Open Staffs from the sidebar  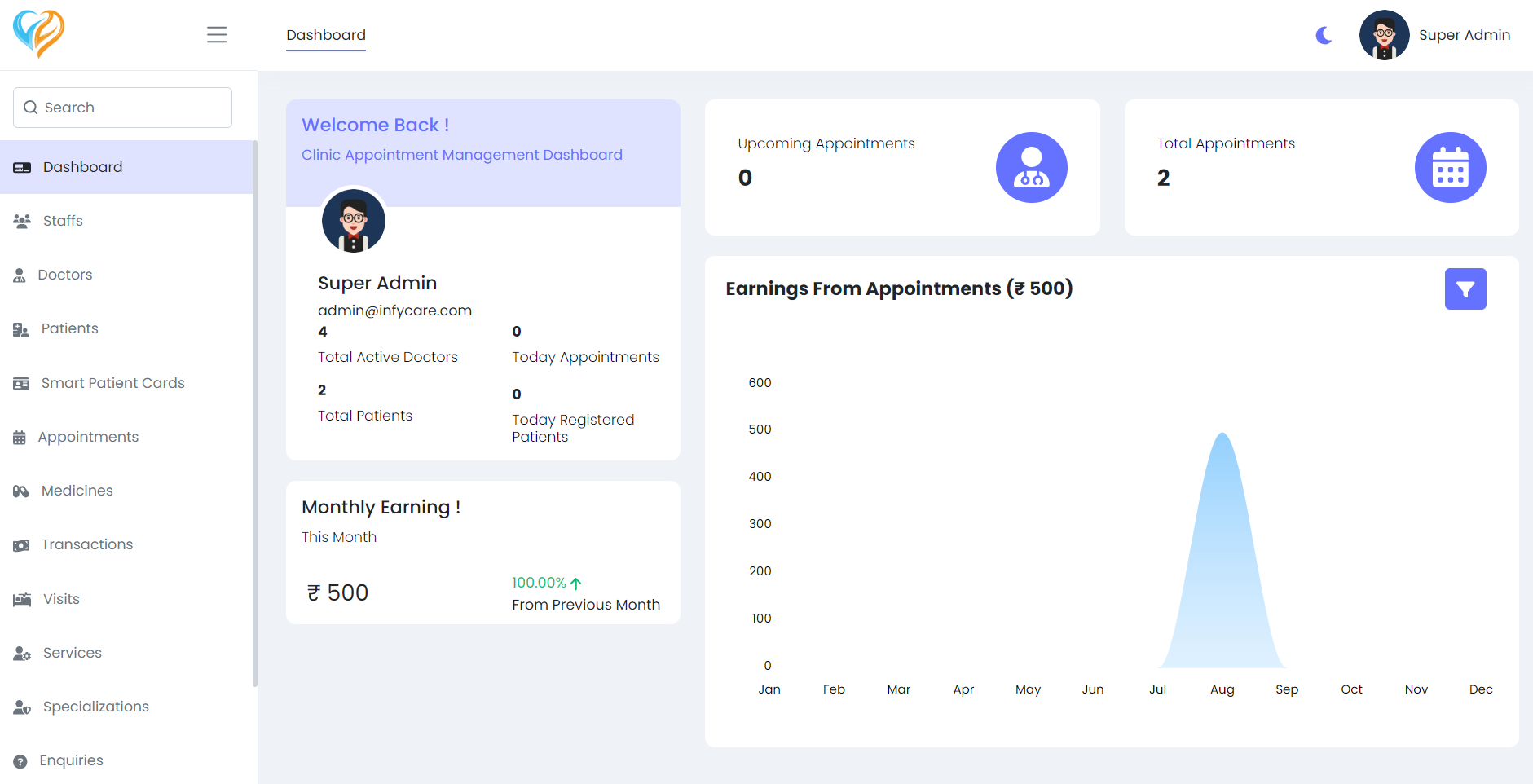63,221
